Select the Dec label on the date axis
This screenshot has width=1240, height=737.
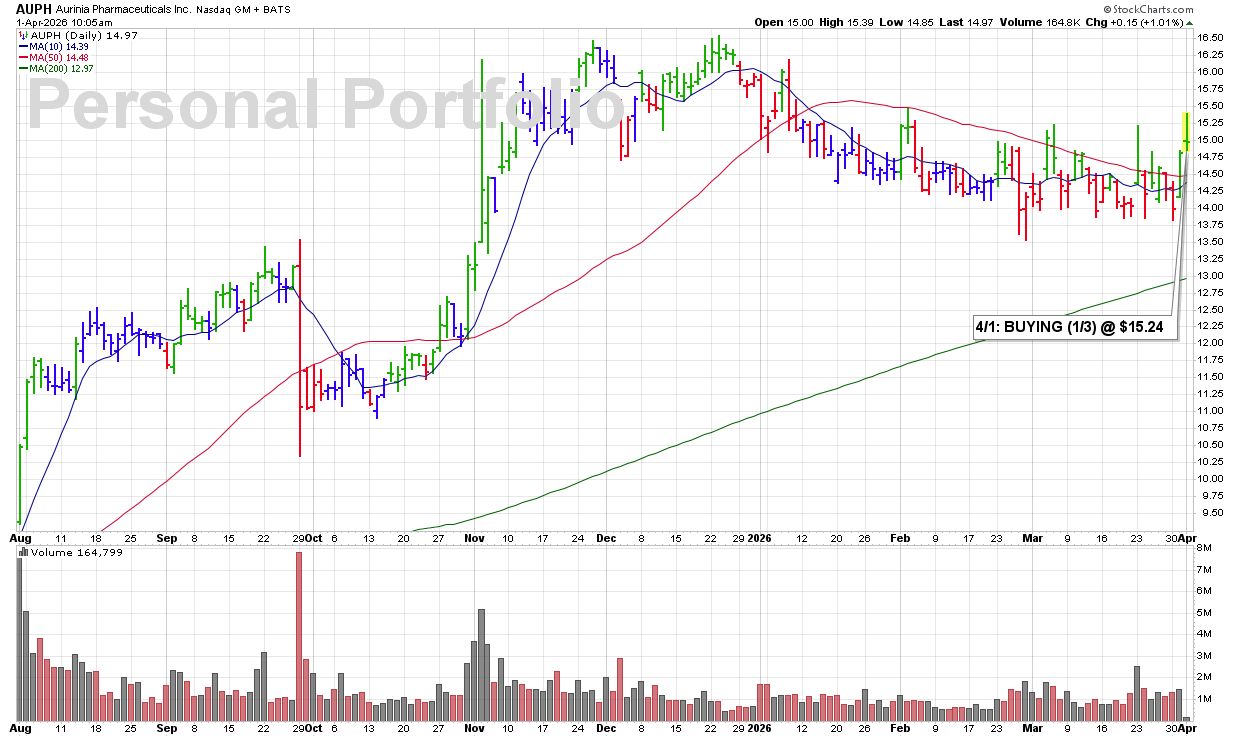(x=607, y=538)
